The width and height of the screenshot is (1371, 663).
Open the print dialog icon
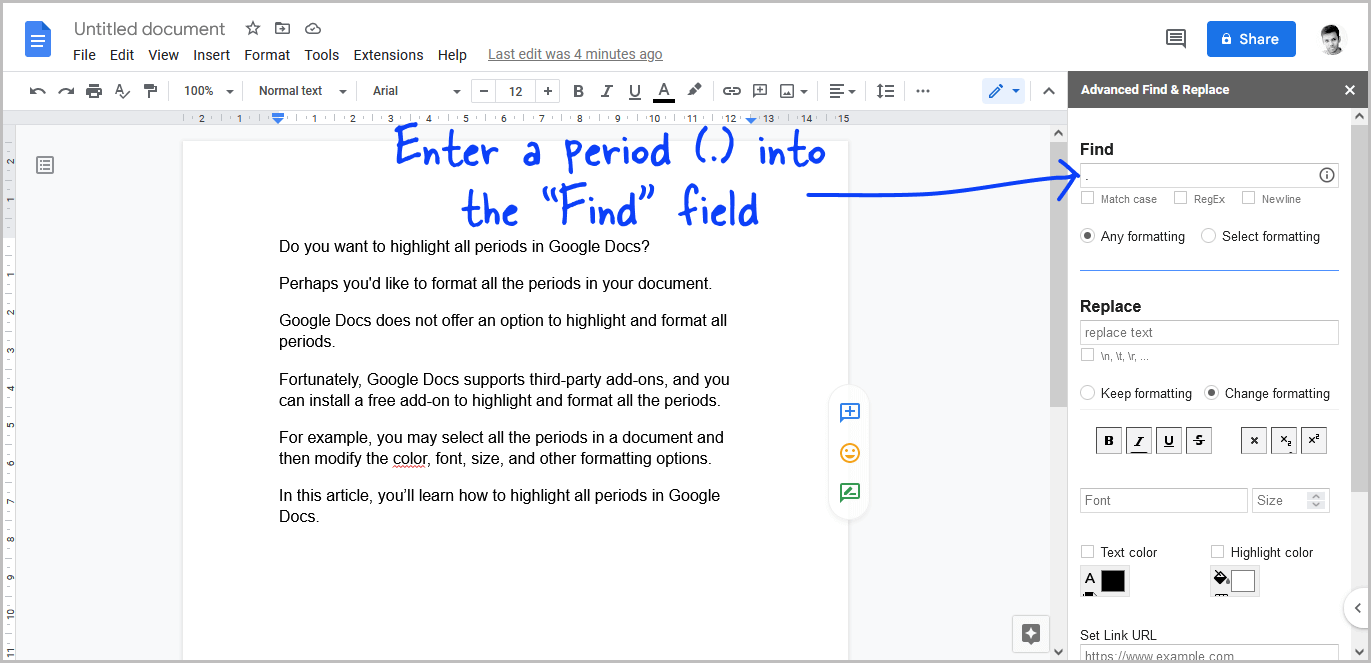[x=93, y=90]
